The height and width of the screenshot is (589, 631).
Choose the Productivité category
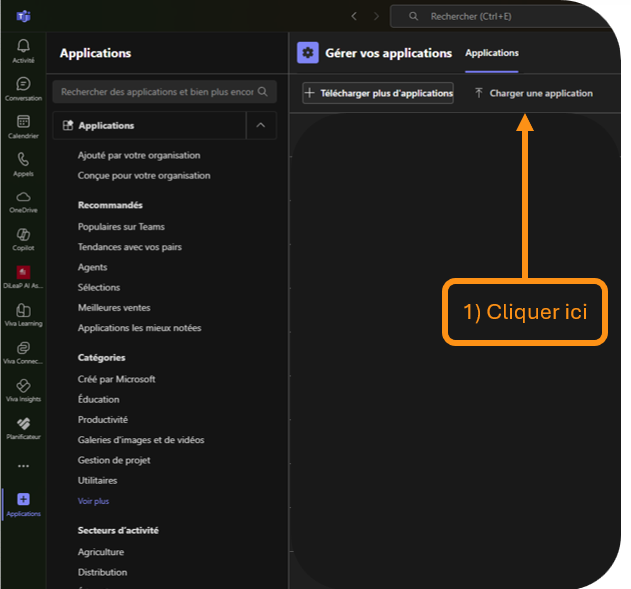tap(103, 420)
